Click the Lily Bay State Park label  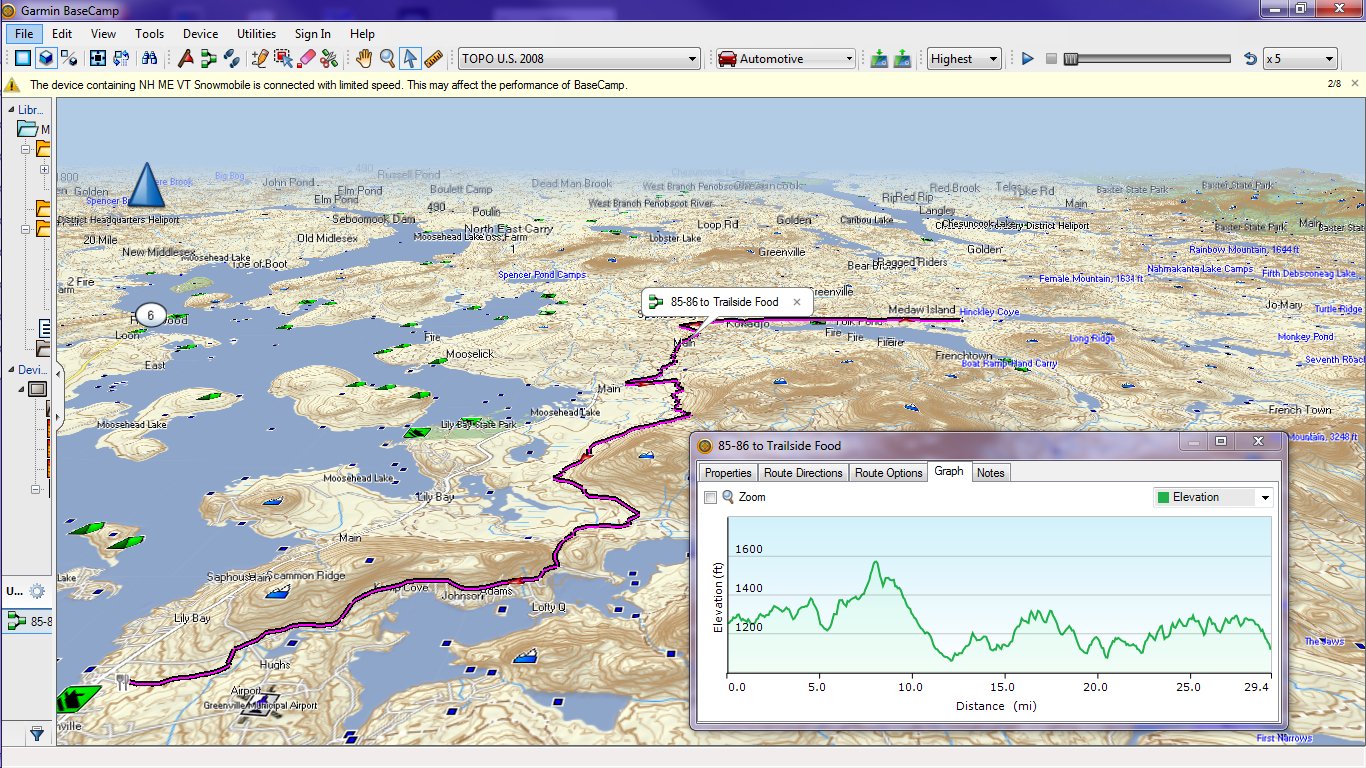pos(478,425)
